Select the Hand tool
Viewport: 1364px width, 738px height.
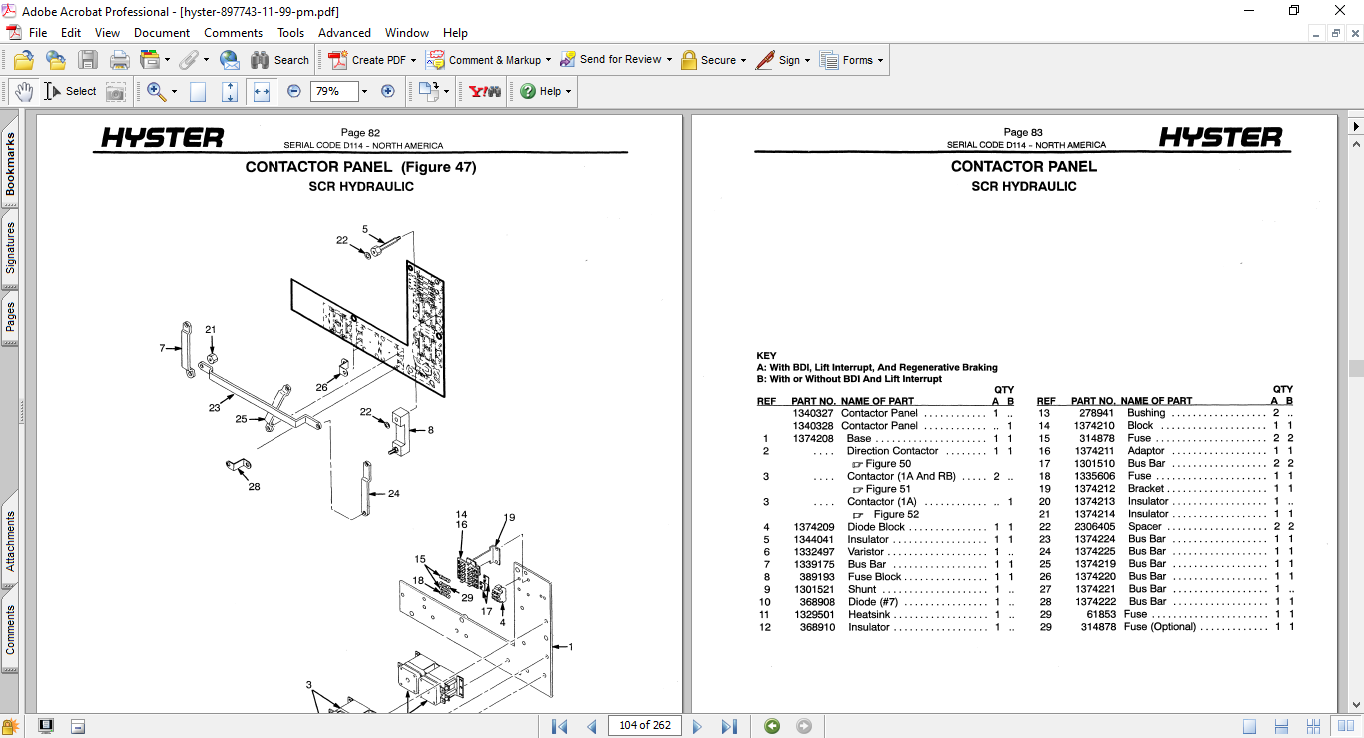click(24, 91)
